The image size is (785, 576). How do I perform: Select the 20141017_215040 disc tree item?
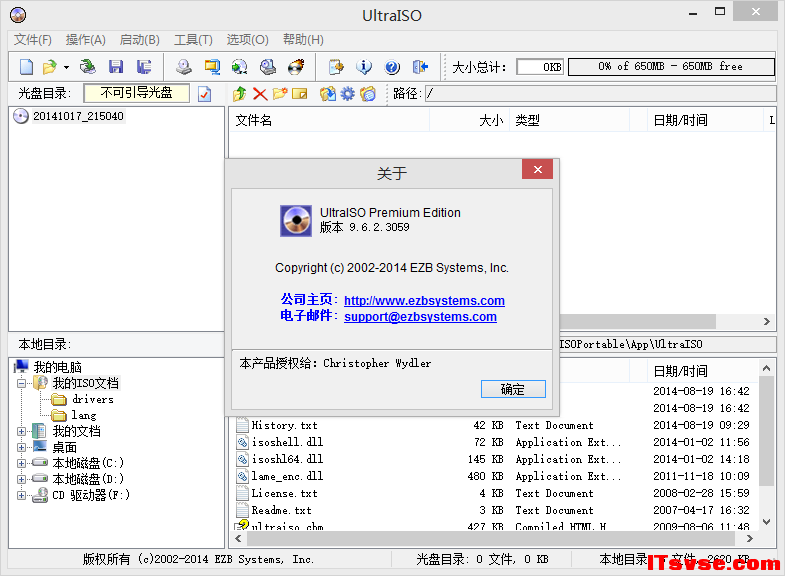(x=78, y=116)
